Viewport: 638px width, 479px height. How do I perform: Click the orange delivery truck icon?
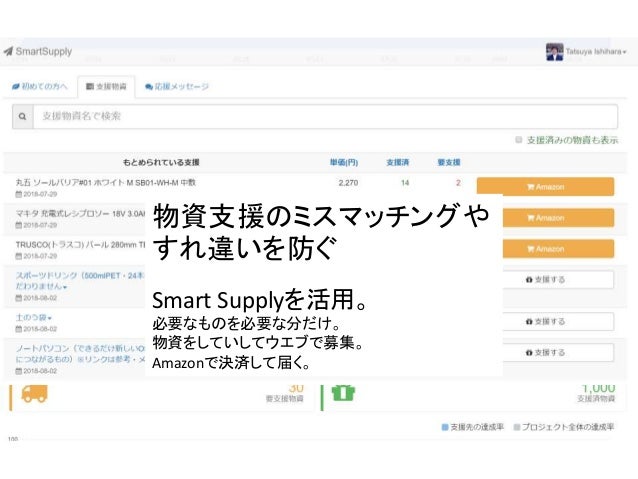pyautogui.click(x=34, y=394)
